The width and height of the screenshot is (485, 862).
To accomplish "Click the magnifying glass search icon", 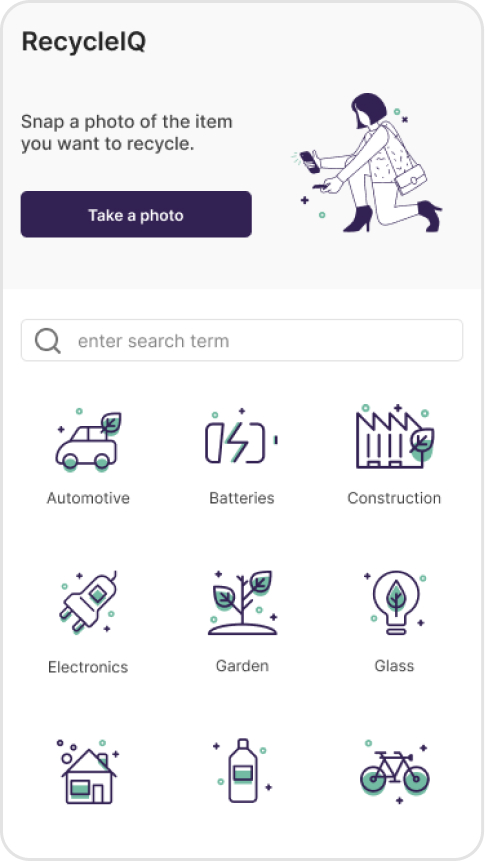I will [x=48, y=341].
